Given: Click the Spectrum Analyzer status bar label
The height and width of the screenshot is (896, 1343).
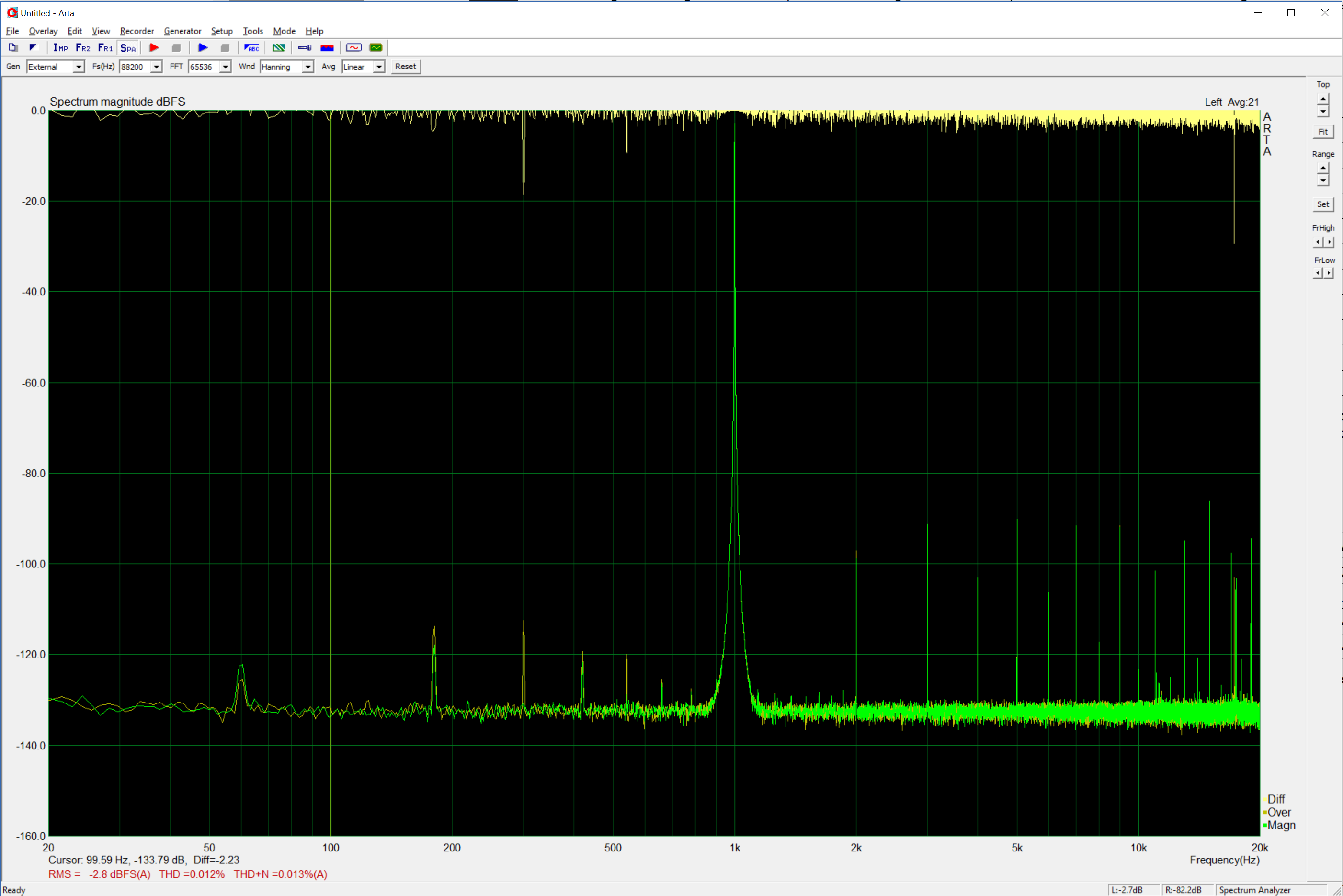Looking at the screenshot, I should click(x=1254, y=890).
